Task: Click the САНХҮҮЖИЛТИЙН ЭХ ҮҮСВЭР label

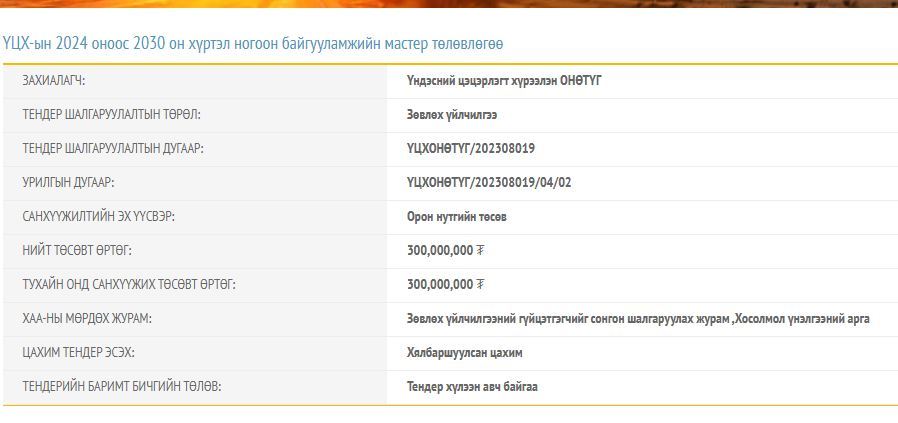Action: pyautogui.click(x=105, y=217)
